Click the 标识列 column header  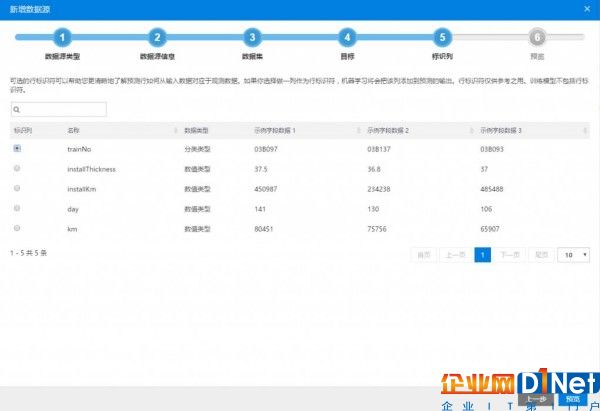tap(23, 130)
